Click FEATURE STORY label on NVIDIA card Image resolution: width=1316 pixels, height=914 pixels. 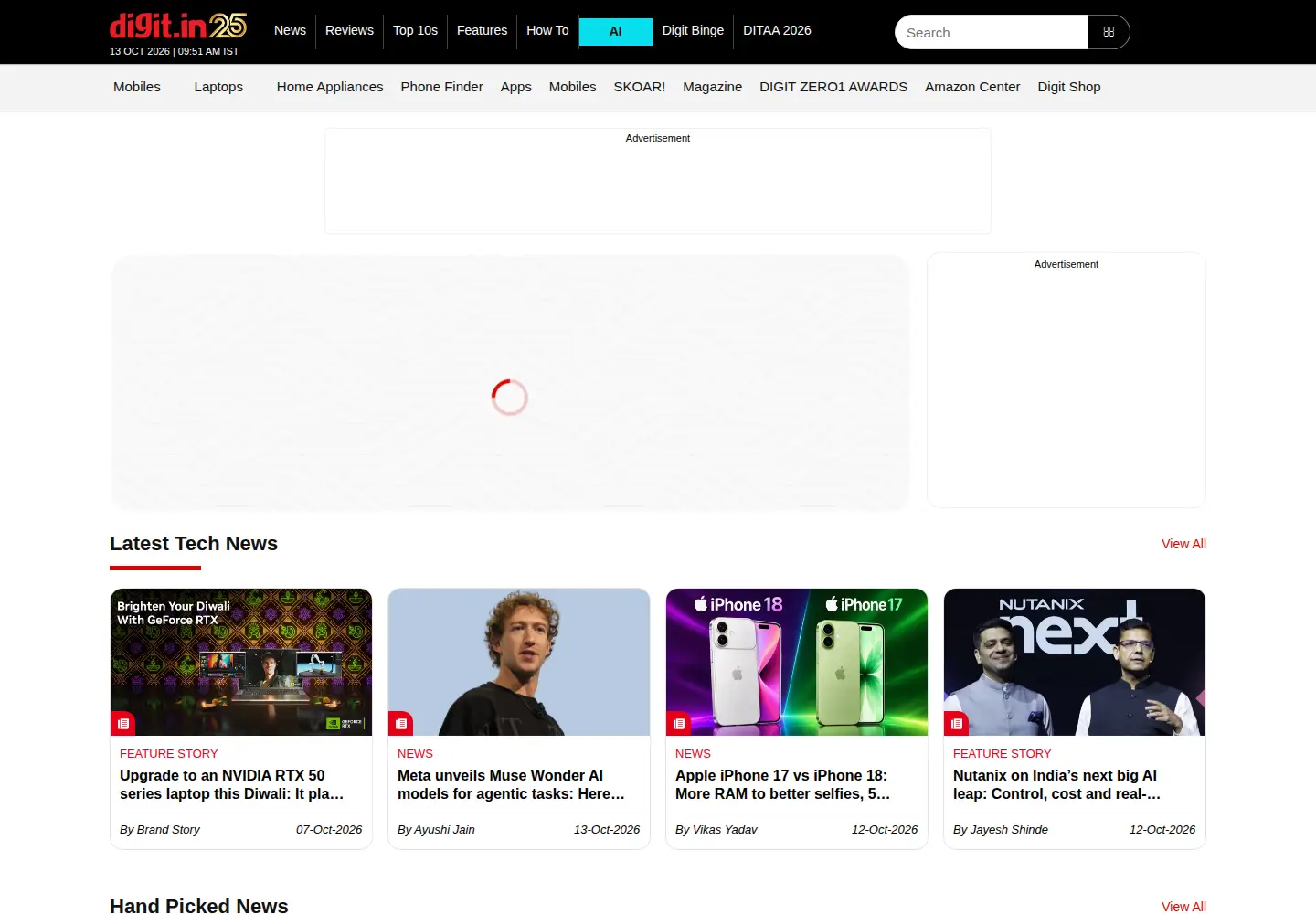tap(169, 754)
